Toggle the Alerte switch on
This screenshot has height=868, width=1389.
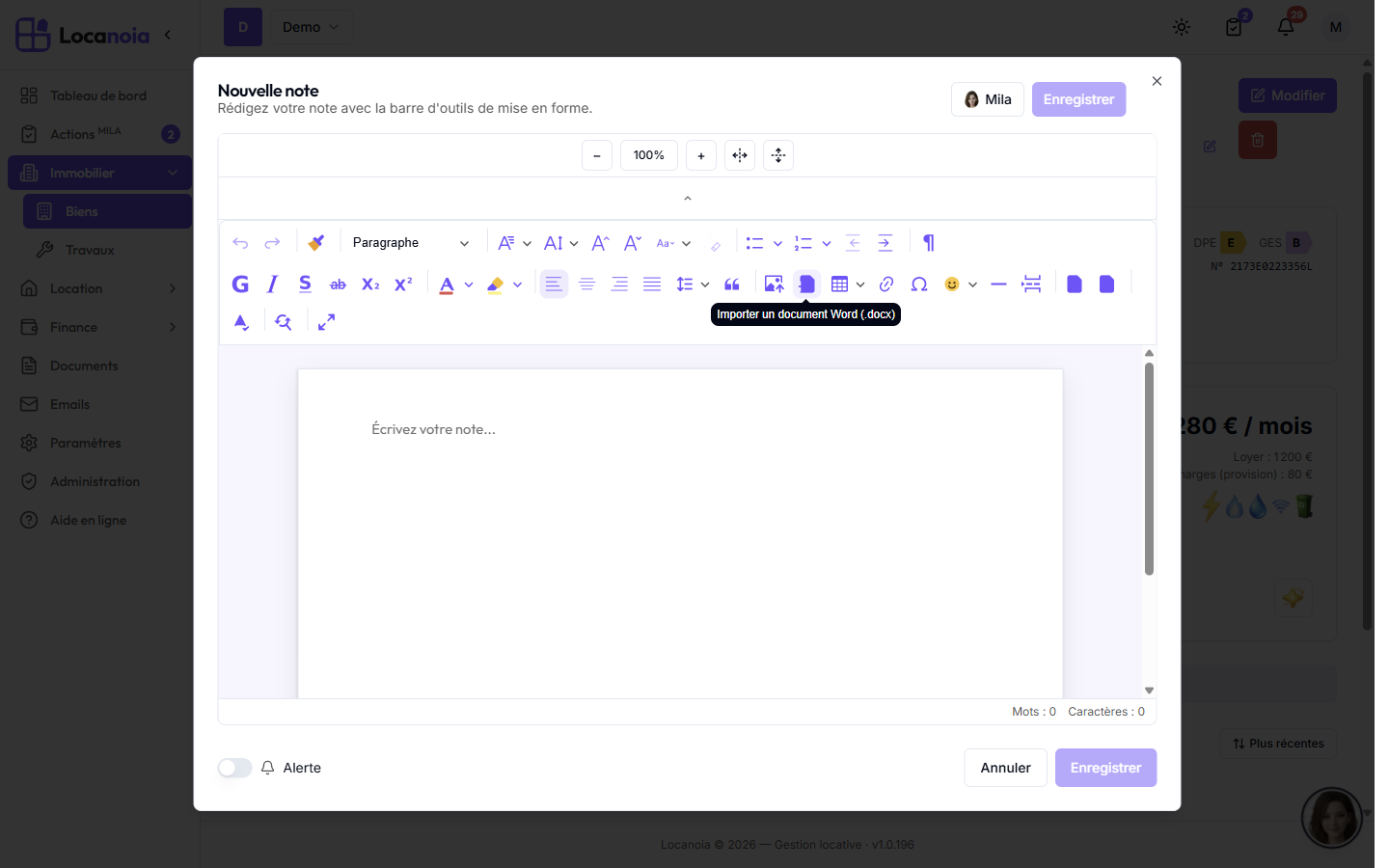(234, 768)
